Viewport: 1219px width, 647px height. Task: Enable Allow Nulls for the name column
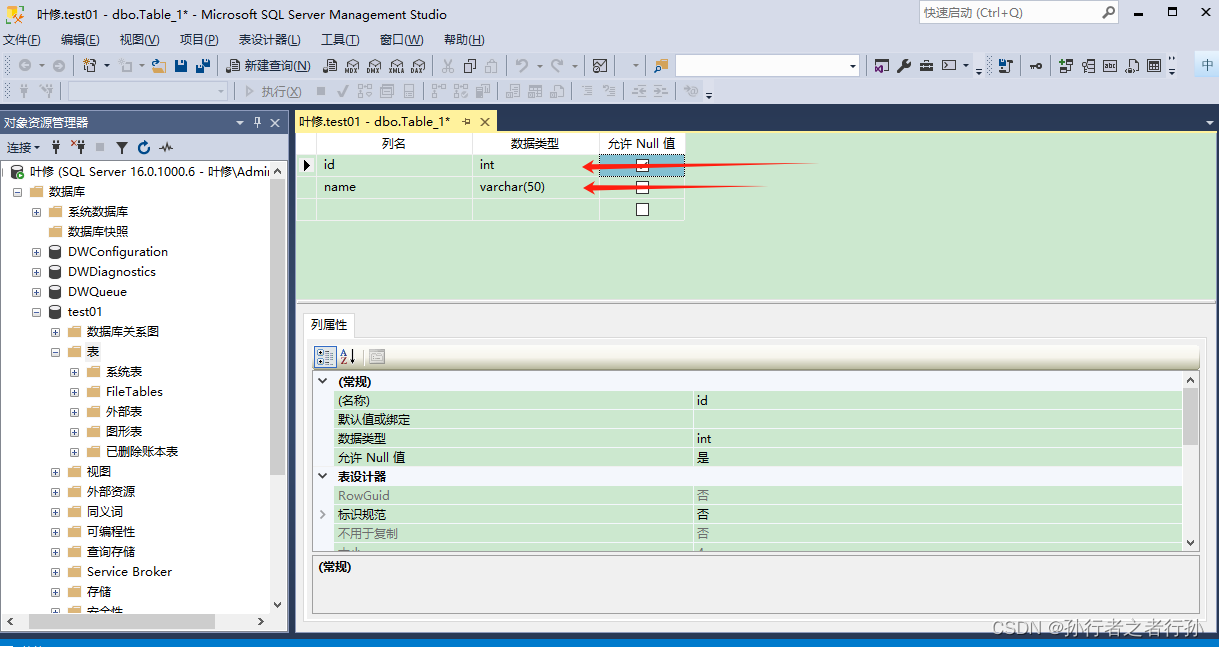point(641,187)
